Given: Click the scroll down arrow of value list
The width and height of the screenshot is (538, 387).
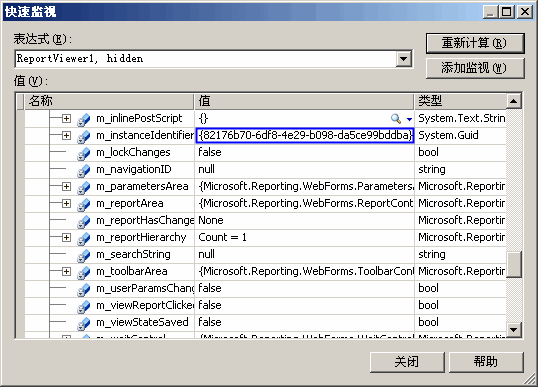Looking at the screenshot, I should coord(514,330).
